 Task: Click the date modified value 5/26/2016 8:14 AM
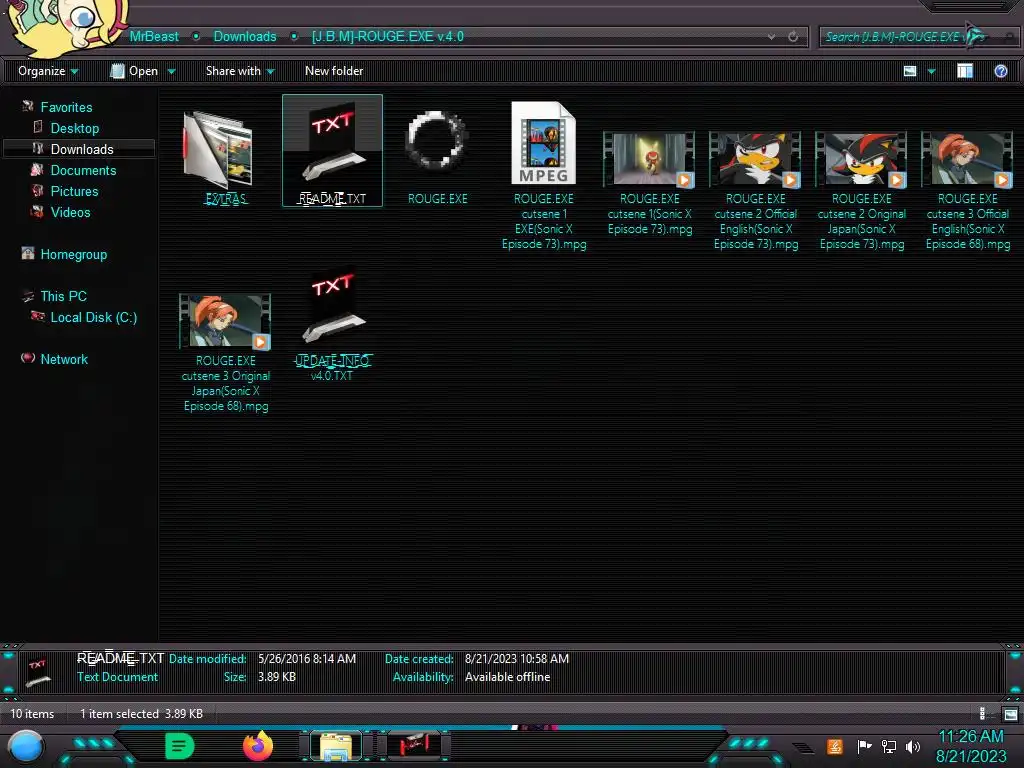[x=307, y=658]
